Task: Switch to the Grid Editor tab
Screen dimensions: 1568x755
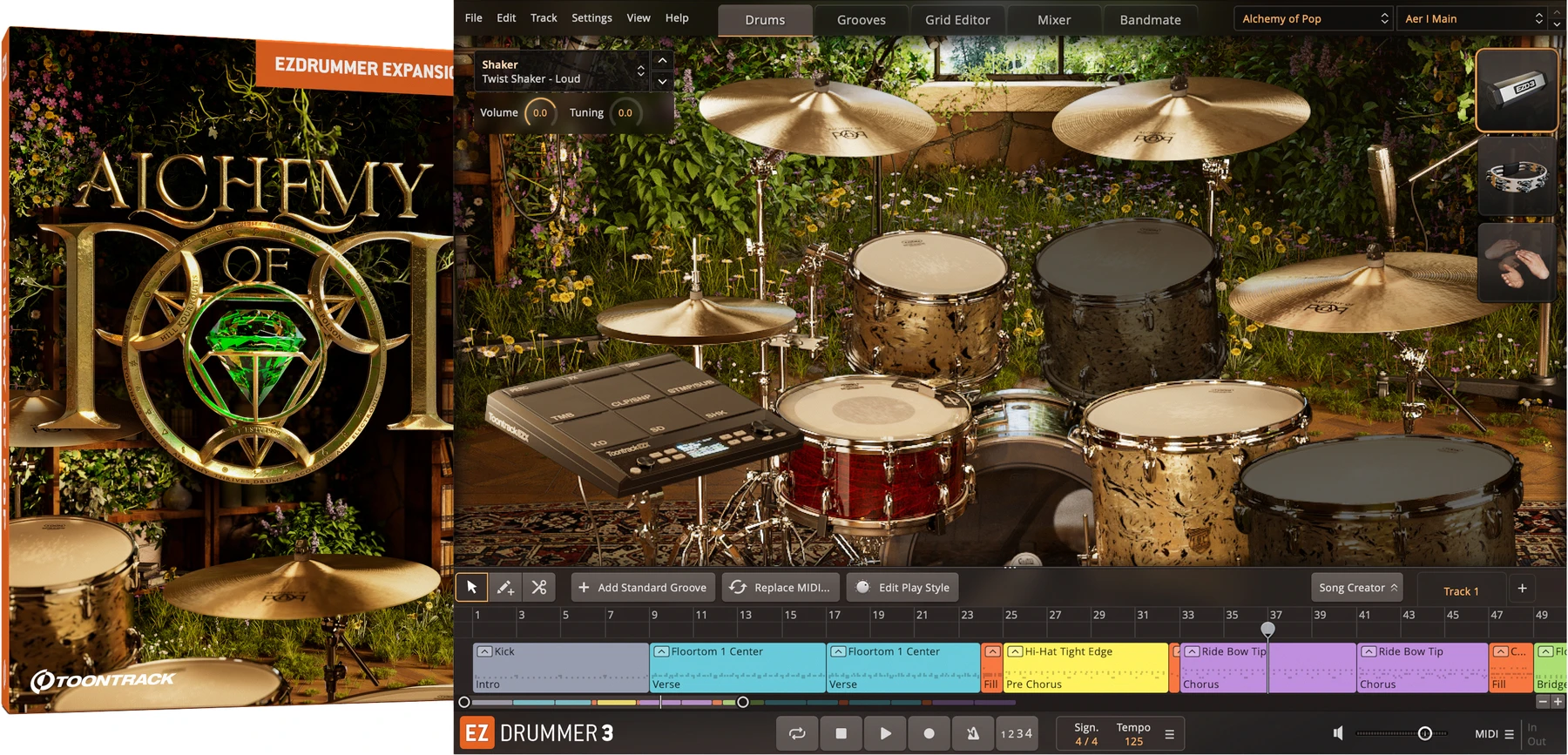Action: pos(957,20)
